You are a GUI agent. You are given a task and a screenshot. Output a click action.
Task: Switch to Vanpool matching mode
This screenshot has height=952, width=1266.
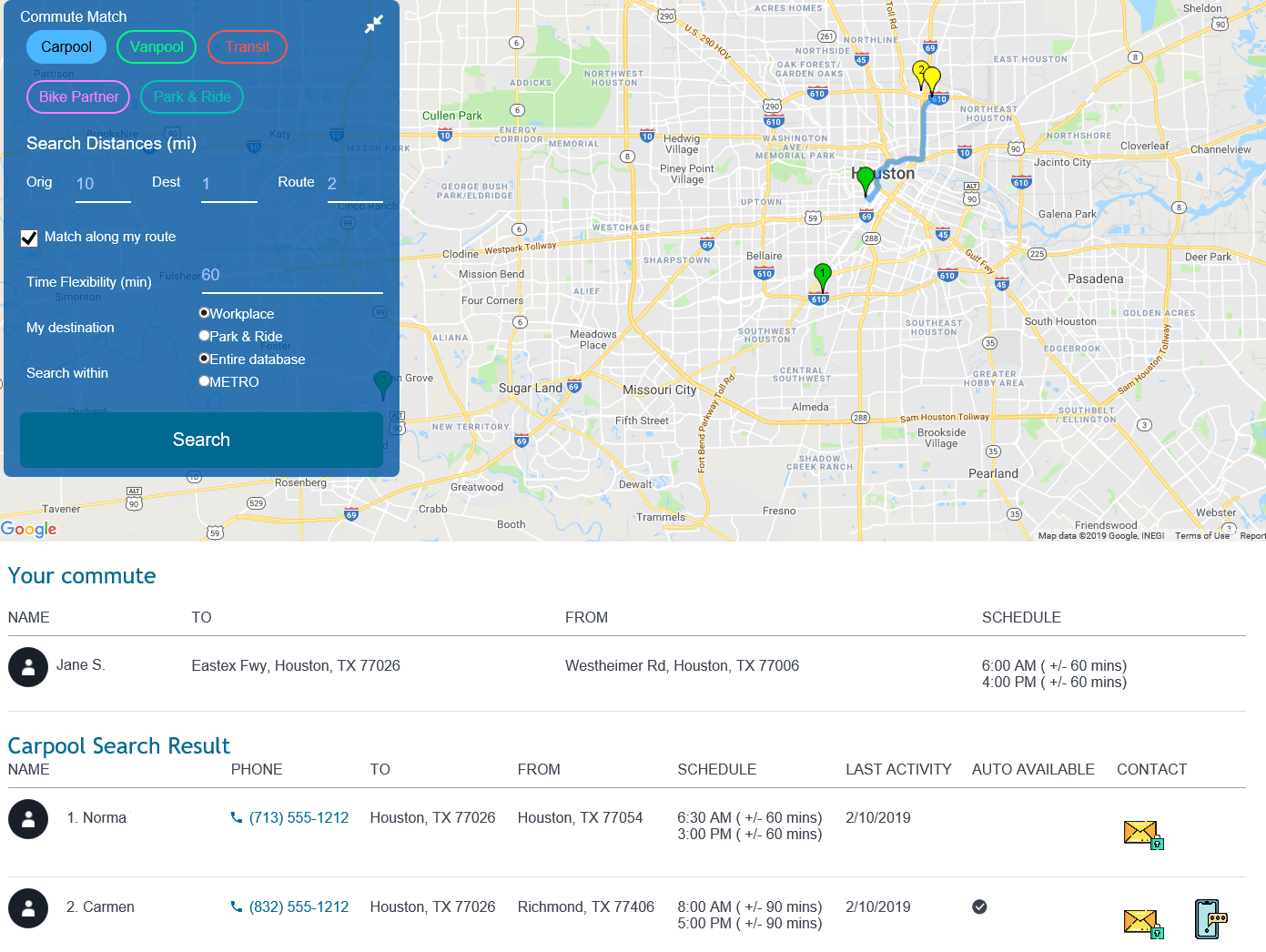[156, 46]
